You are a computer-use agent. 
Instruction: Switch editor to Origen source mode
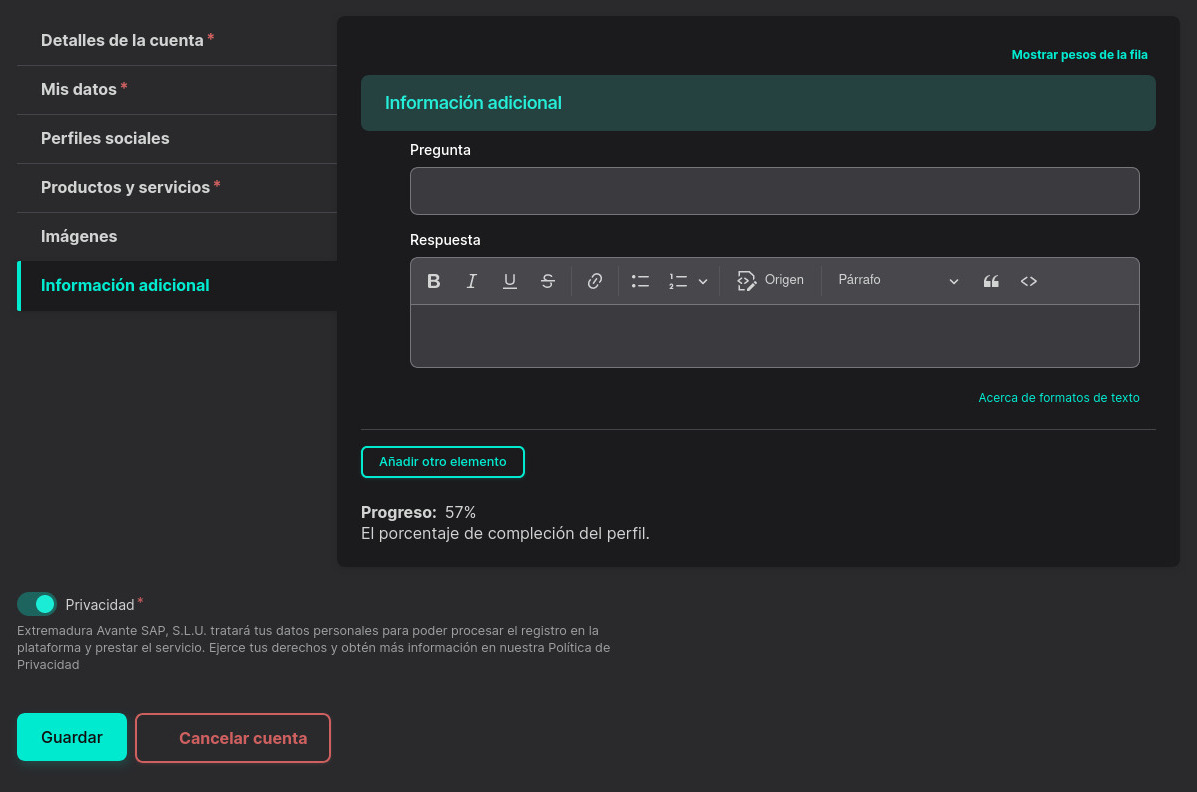[770, 281]
